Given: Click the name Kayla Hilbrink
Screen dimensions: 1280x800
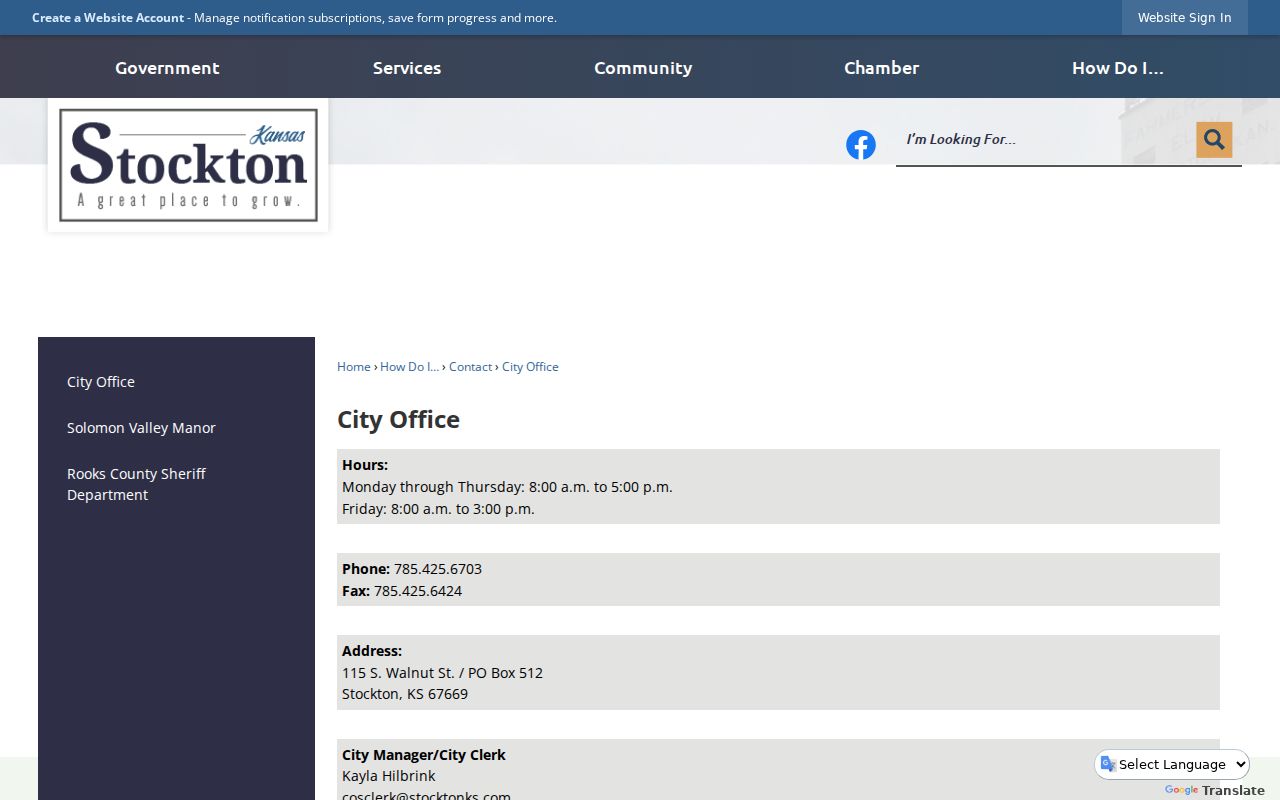Looking at the screenshot, I should [389, 776].
